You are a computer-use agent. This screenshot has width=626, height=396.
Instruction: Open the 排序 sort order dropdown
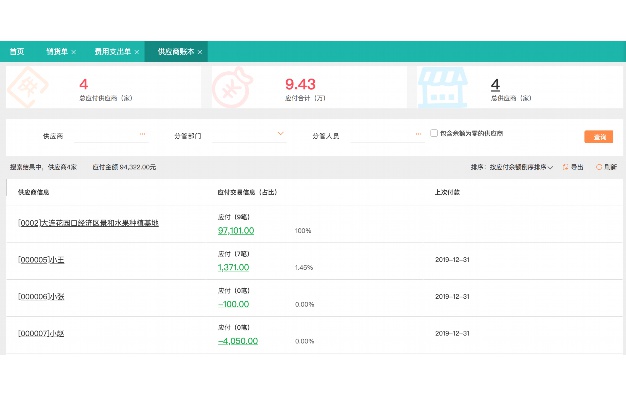point(521,167)
